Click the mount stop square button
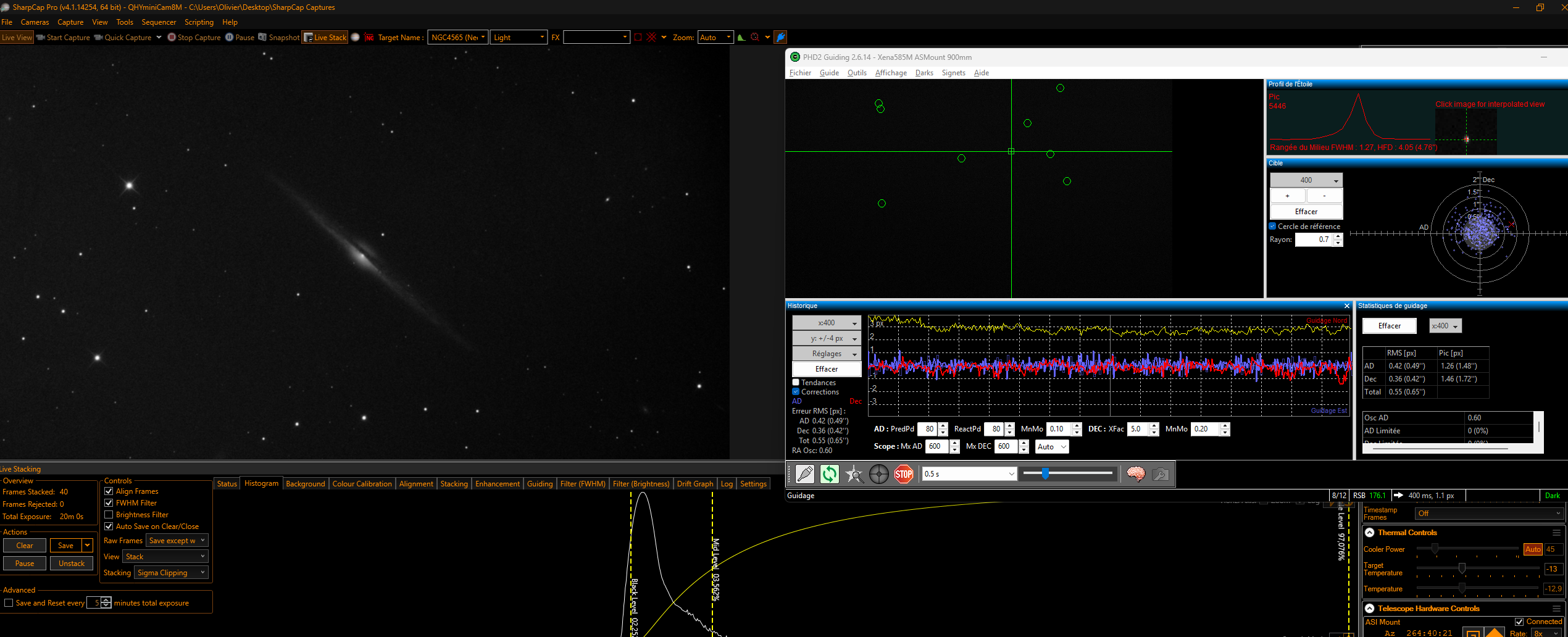This screenshot has height=637, width=1568. click(x=1472, y=633)
